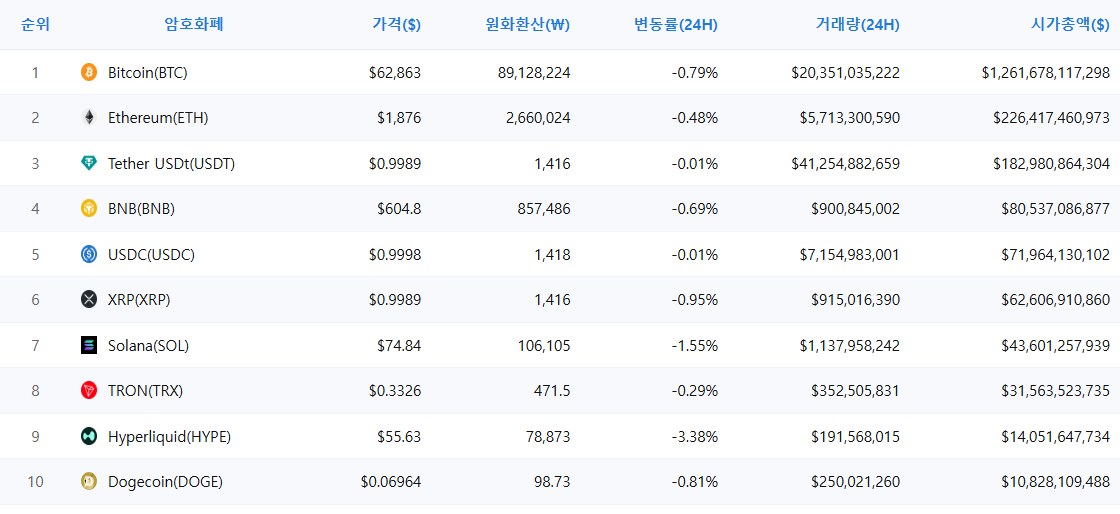Open Ethereum(ETH) coin name

pyautogui.click(x=158, y=118)
